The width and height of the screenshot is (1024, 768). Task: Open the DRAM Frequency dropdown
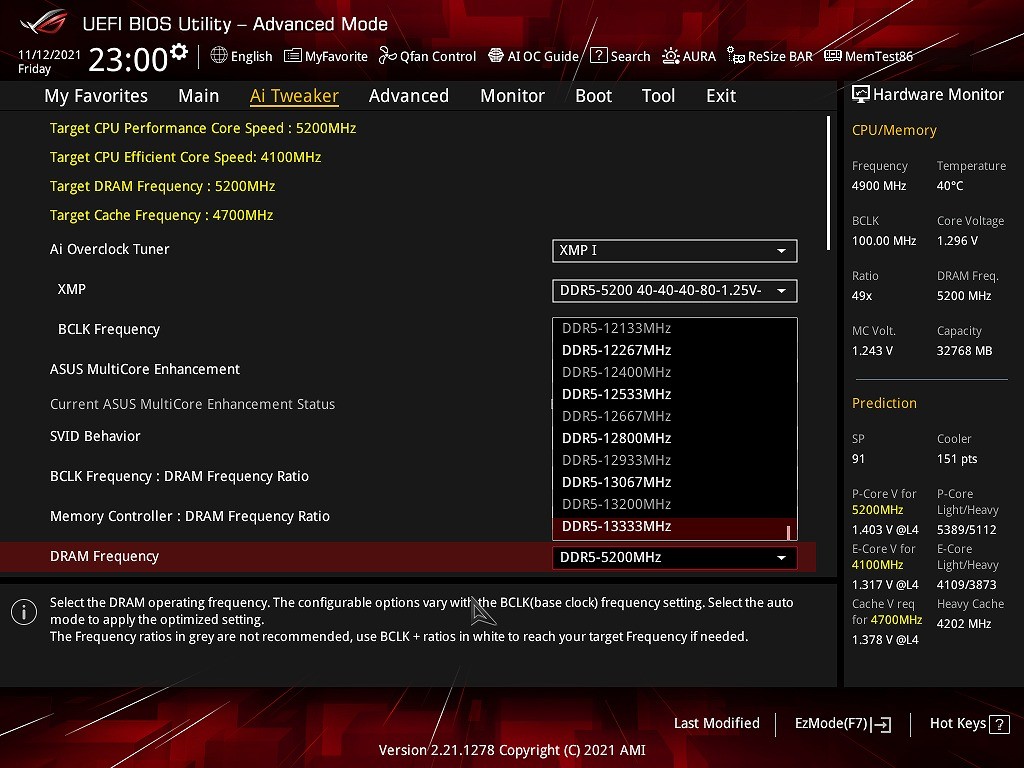coord(674,558)
